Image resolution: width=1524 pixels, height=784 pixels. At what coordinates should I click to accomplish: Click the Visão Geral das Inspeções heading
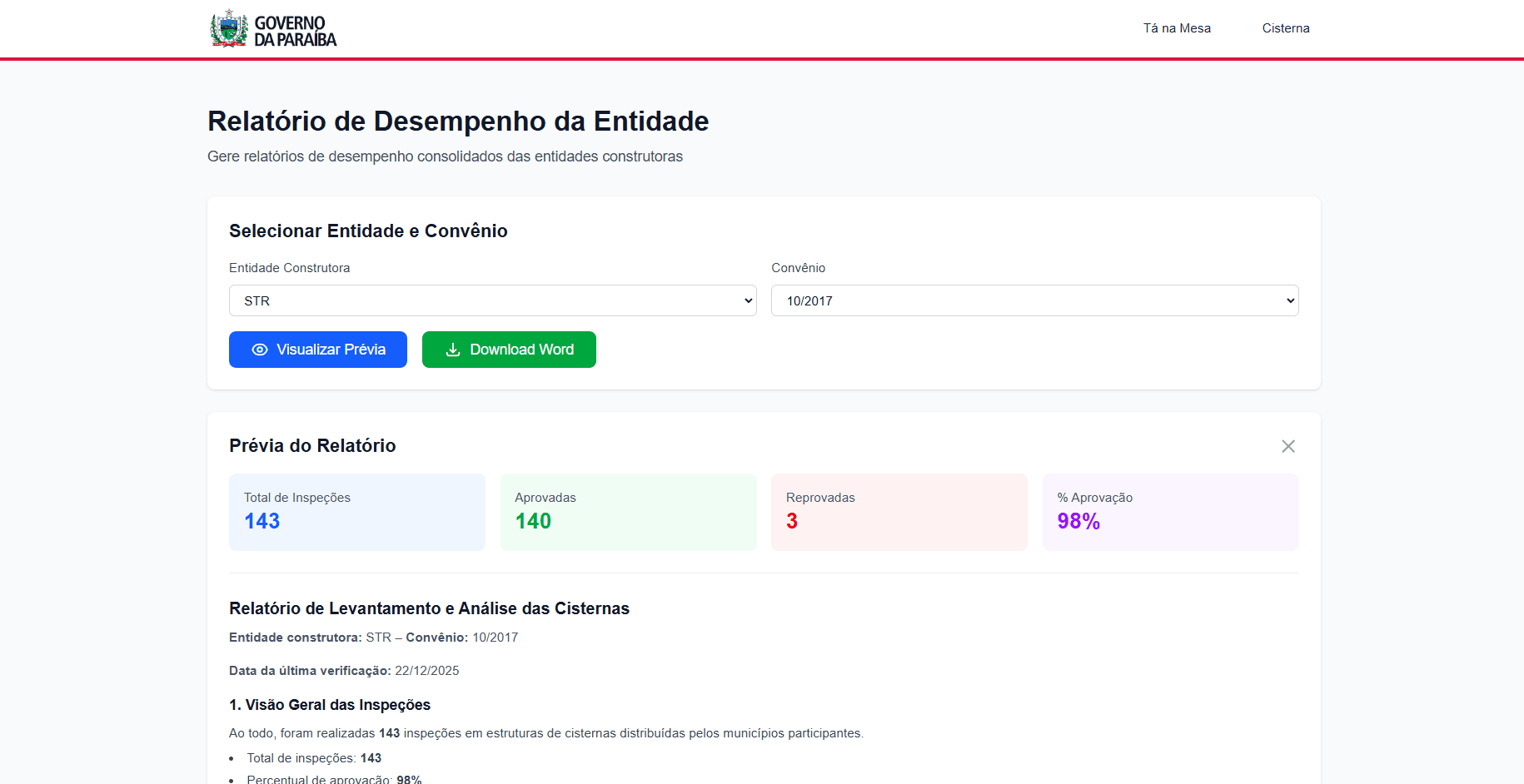(x=330, y=705)
